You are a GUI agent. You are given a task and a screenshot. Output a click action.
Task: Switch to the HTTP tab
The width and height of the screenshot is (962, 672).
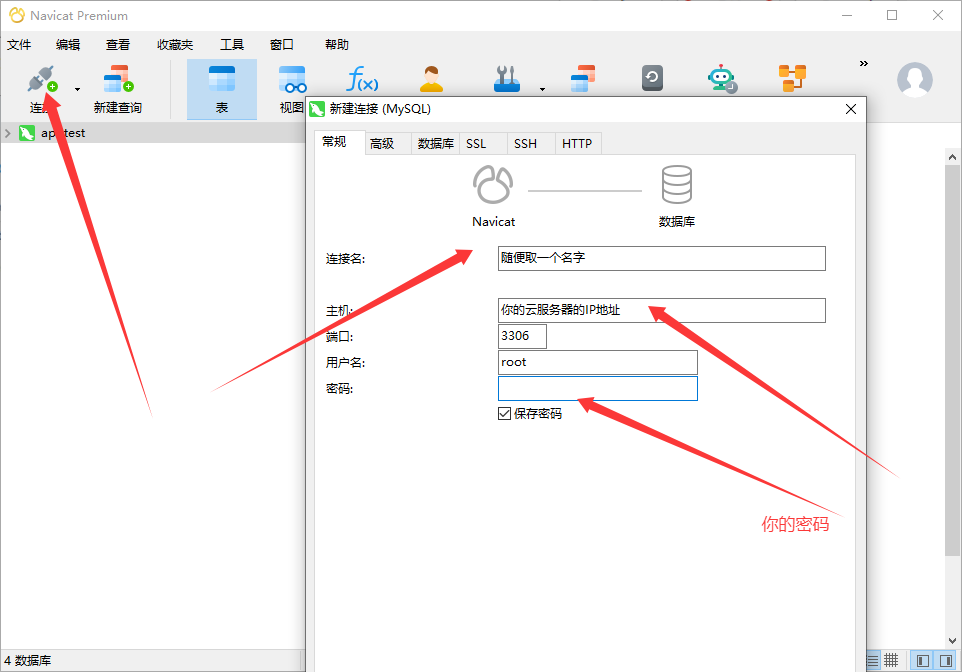click(x=577, y=144)
